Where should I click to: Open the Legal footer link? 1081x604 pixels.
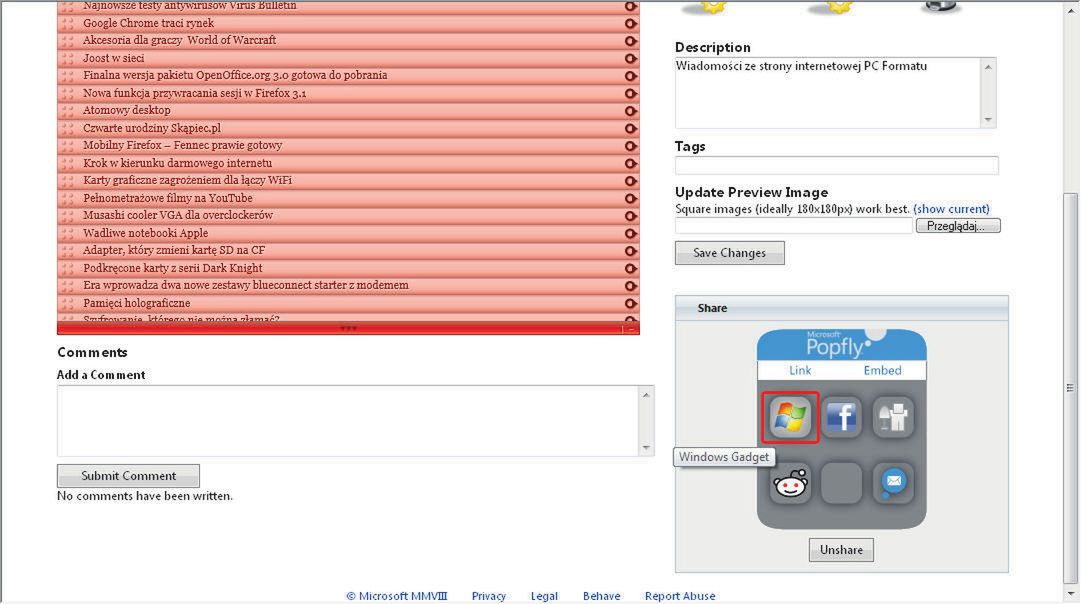[x=544, y=596]
